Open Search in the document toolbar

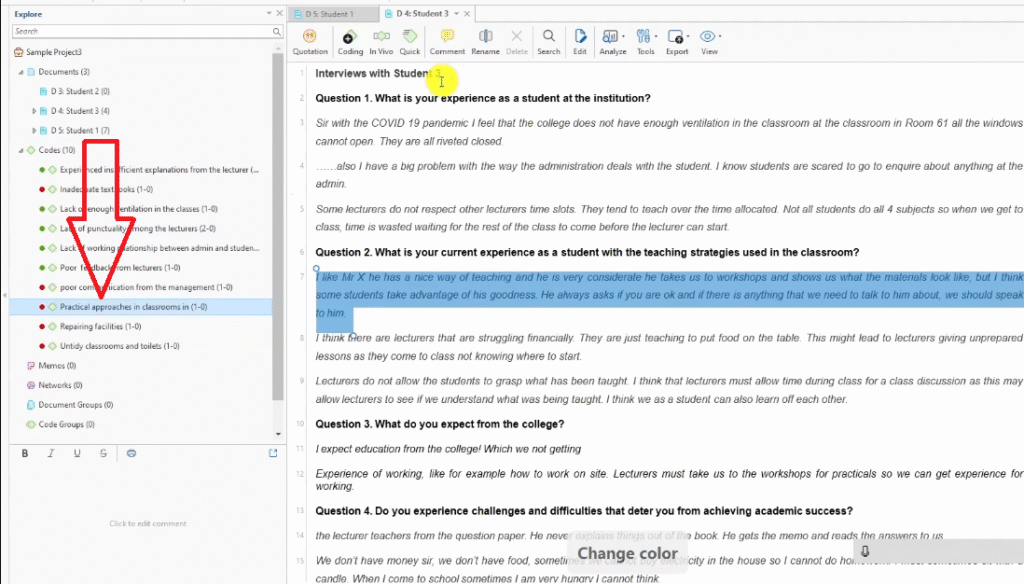tap(549, 41)
